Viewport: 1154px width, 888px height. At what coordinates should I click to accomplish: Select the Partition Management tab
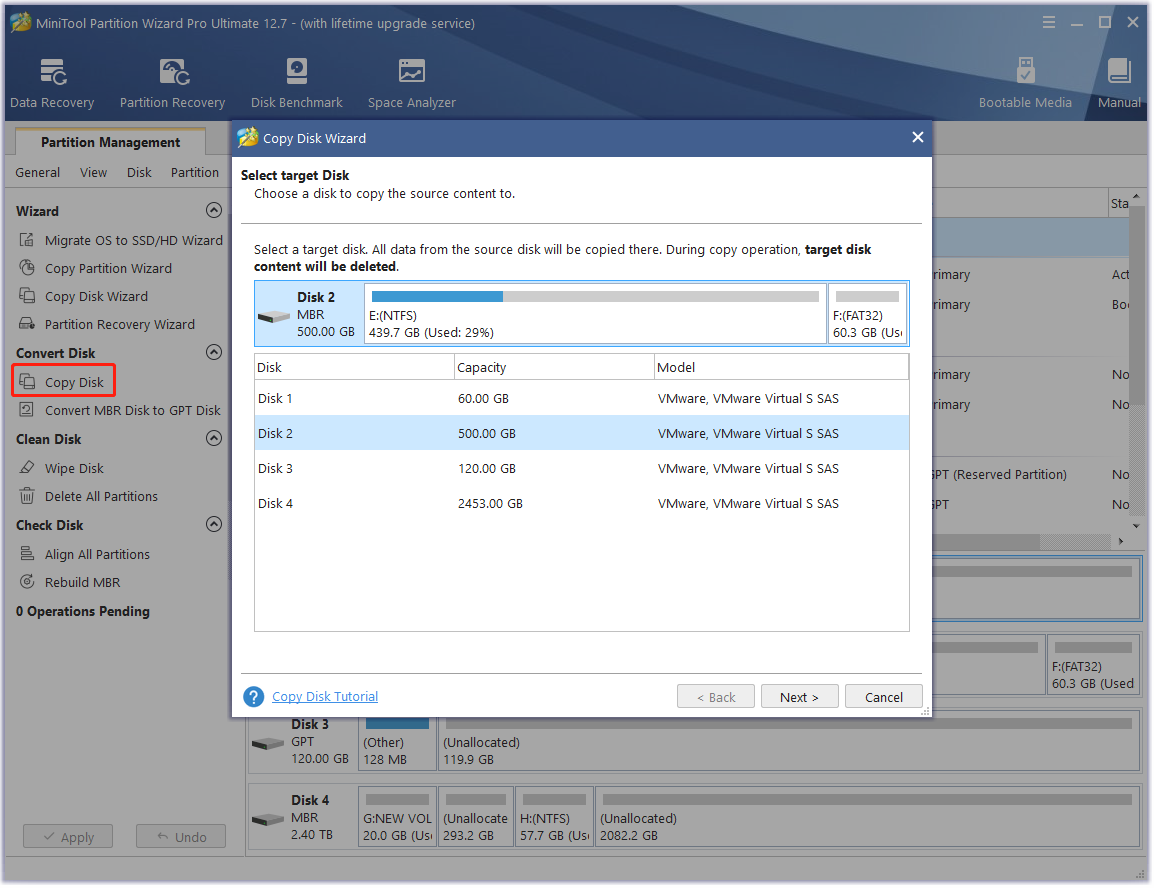110,142
